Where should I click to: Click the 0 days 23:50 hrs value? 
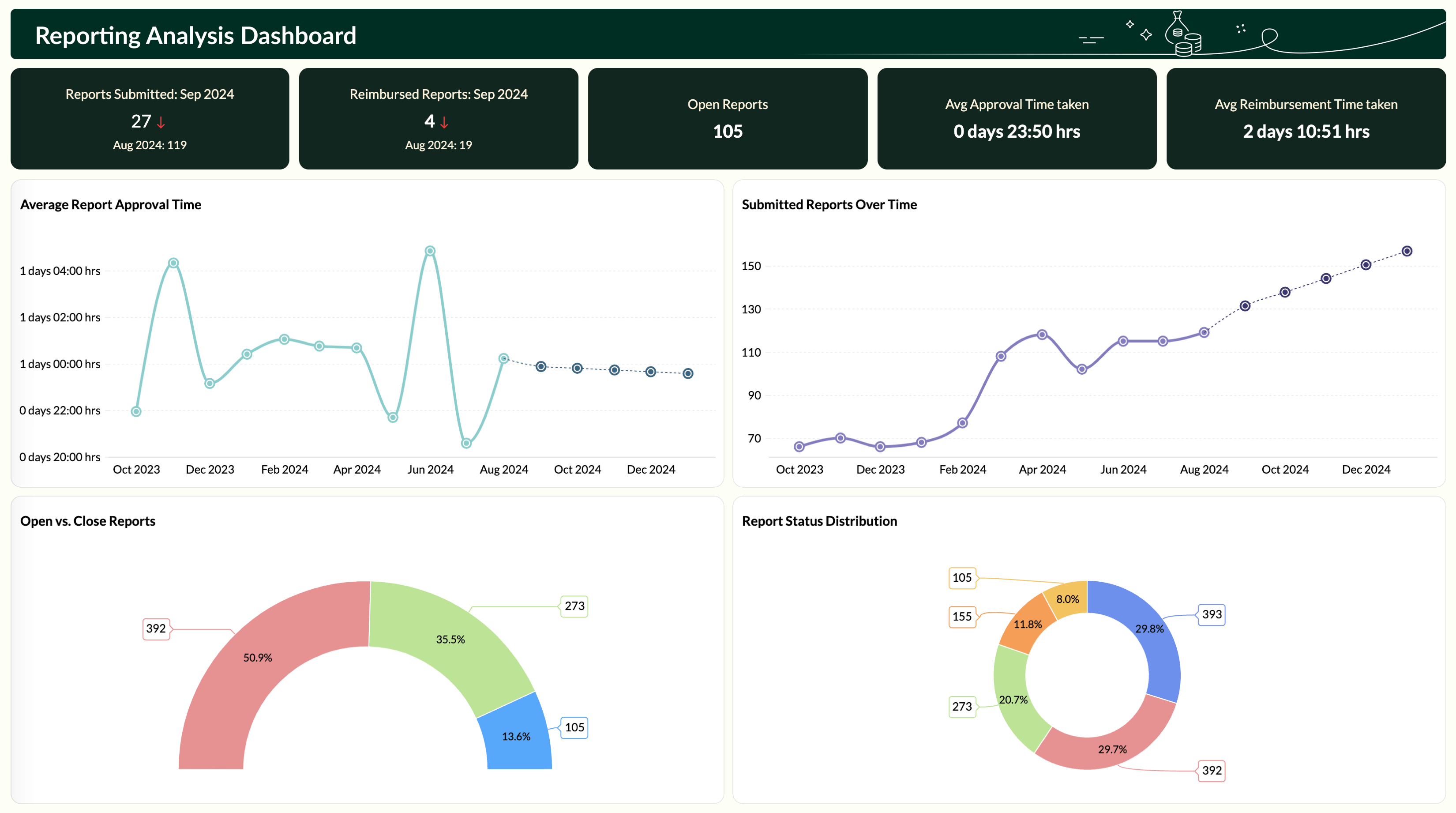point(1017,132)
